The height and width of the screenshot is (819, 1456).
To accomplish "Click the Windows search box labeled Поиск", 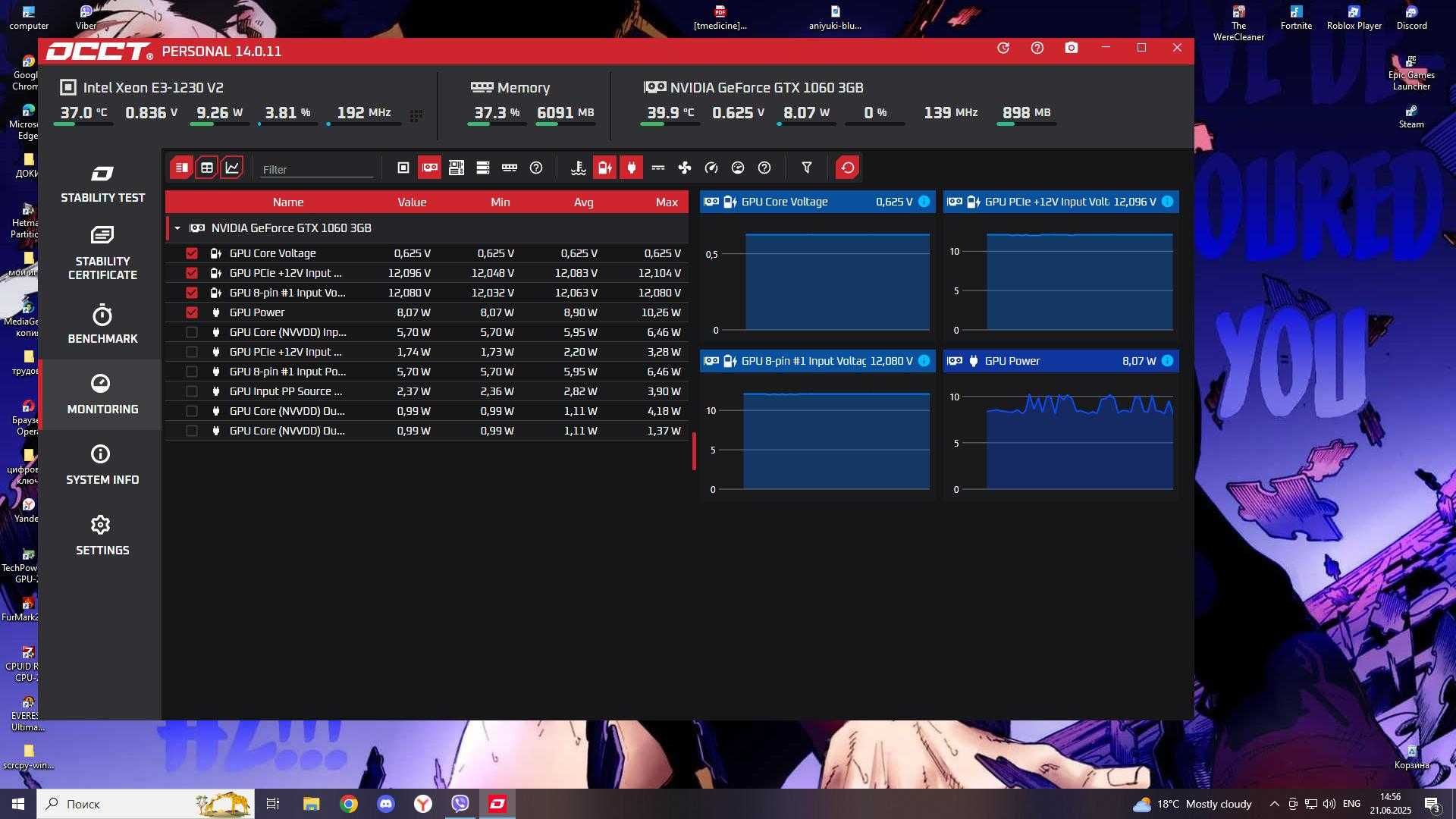I will [x=146, y=804].
